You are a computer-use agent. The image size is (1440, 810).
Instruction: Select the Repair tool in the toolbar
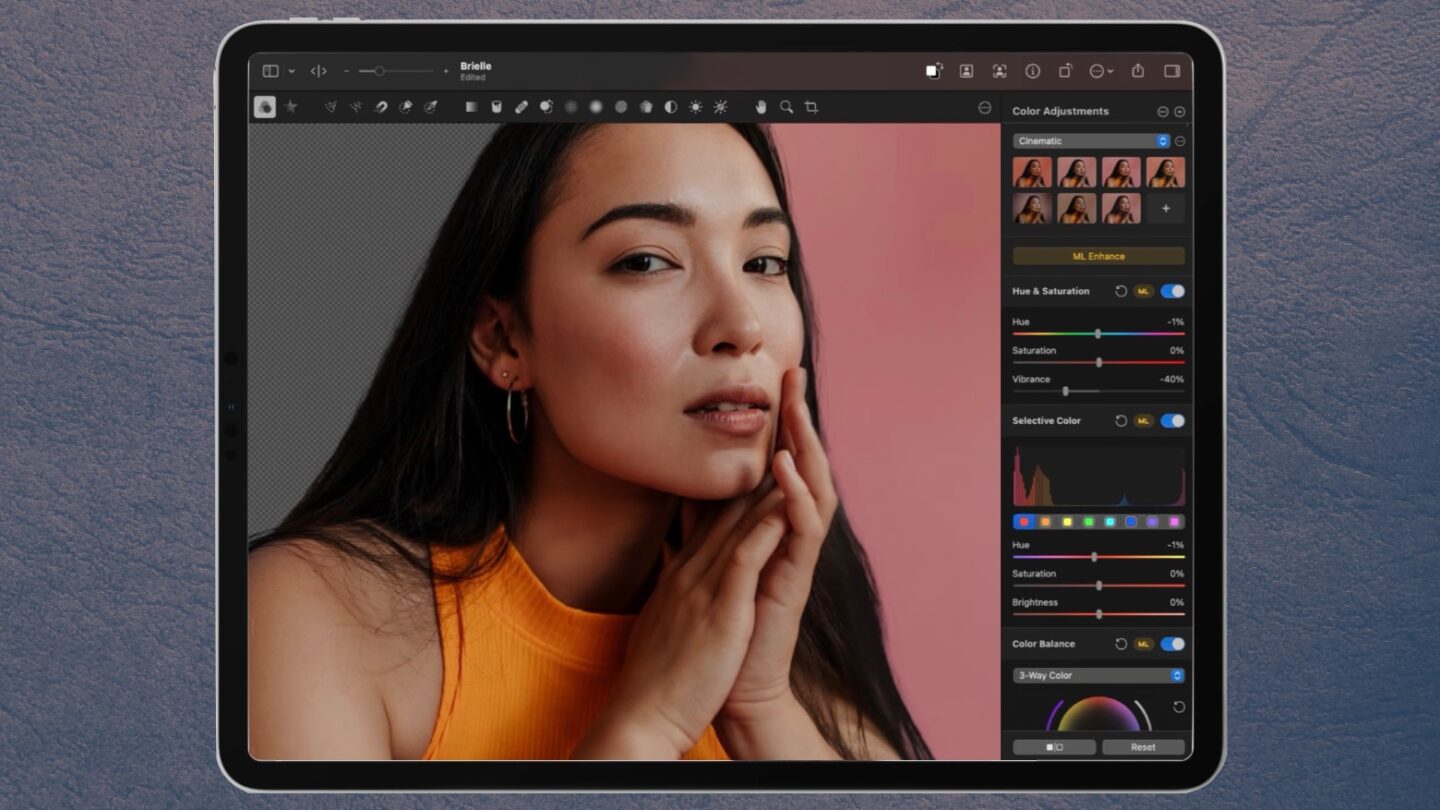[x=521, y=107]
